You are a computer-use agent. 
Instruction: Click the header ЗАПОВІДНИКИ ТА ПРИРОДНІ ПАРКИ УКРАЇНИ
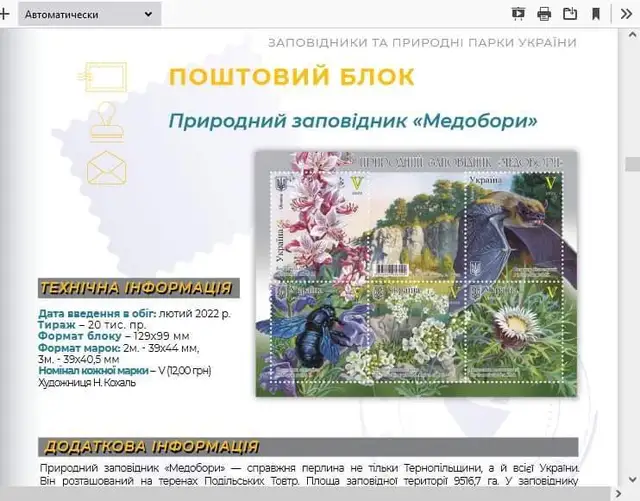pos(422,42)
